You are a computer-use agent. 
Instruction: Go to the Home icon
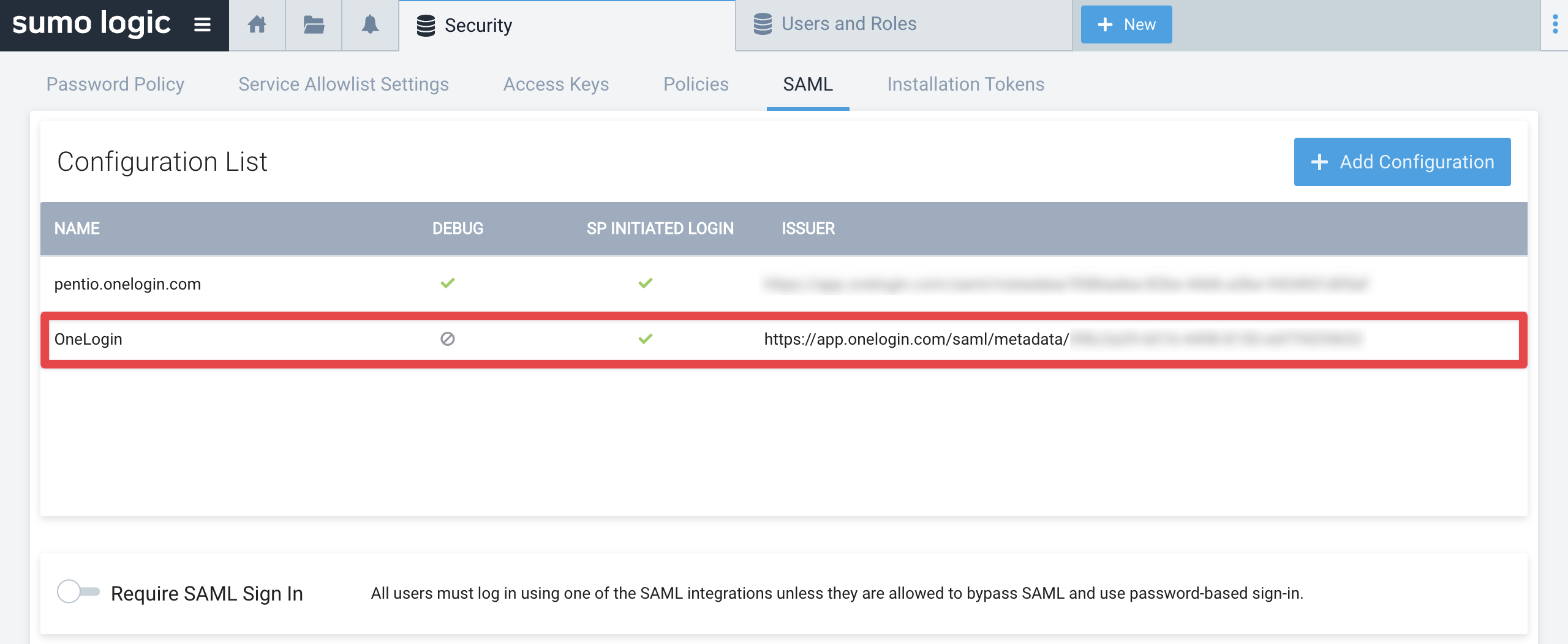[257, 24]
